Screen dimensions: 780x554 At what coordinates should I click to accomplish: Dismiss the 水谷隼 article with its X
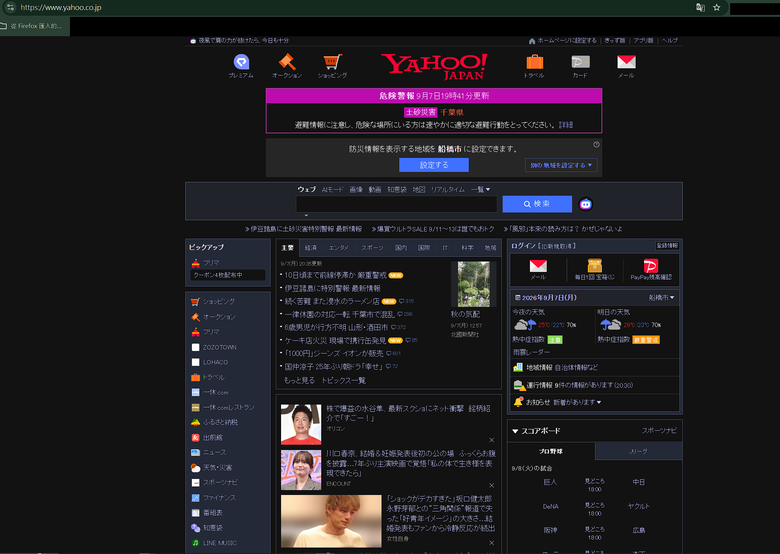(x=491, y=440)
